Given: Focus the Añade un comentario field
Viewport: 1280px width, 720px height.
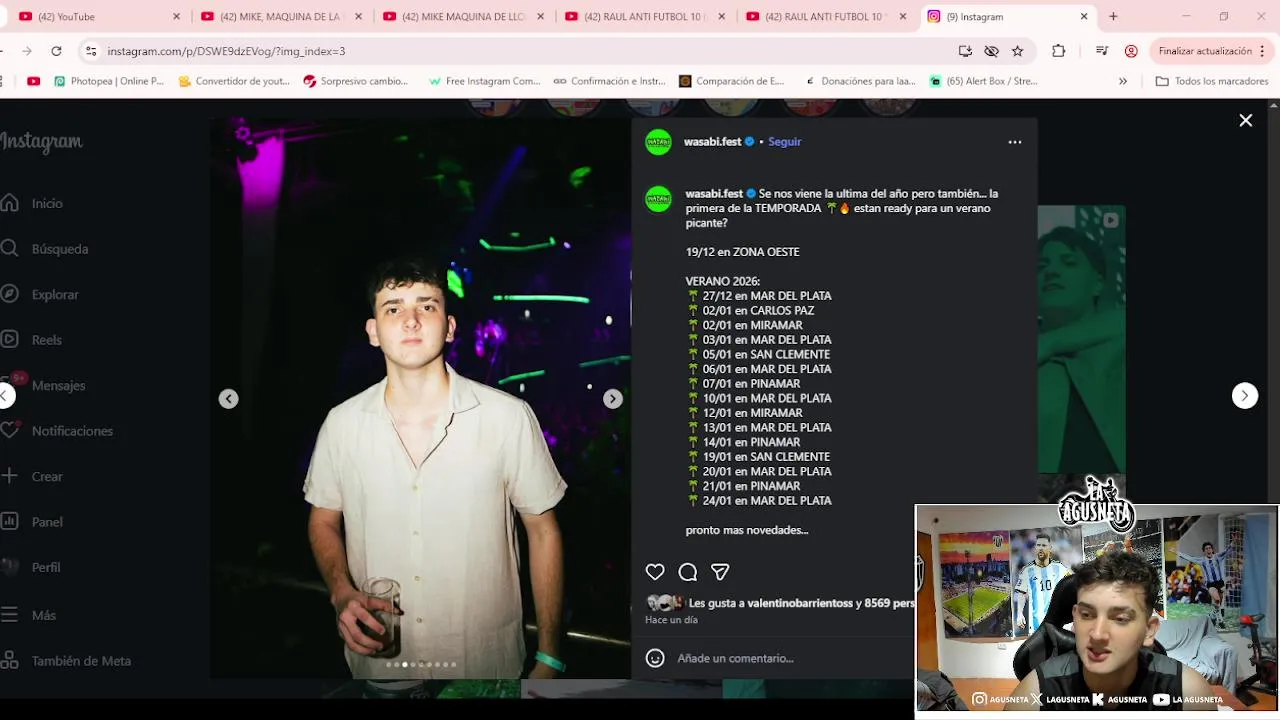Looking at the screenshot, I should point(790,658).
